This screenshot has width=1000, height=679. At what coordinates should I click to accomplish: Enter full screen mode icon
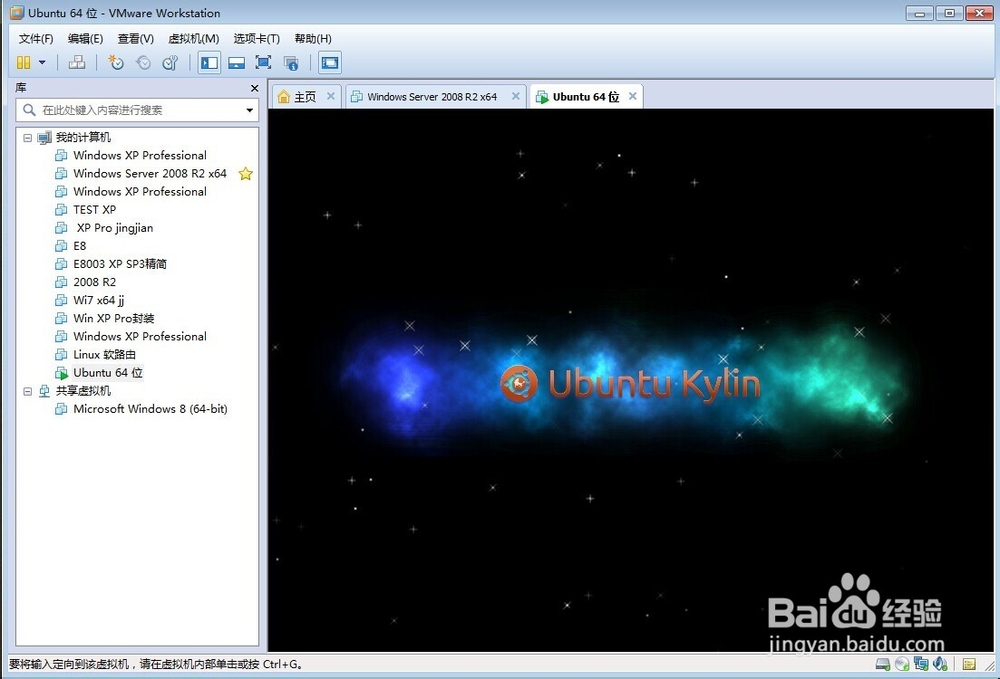(x=263, y=62)
